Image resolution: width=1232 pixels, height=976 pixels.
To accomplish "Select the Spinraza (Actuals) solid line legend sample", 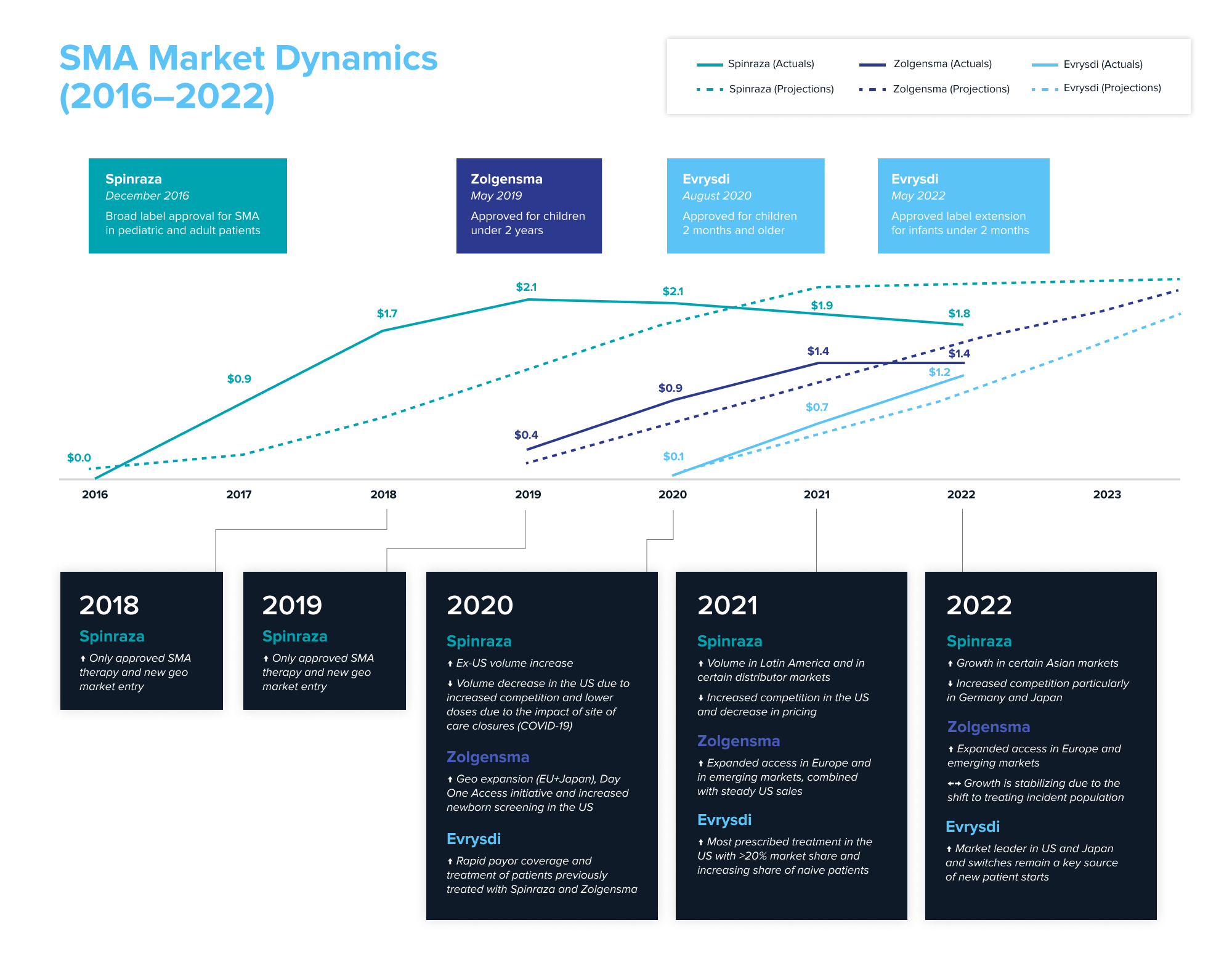I will [710, 65].
